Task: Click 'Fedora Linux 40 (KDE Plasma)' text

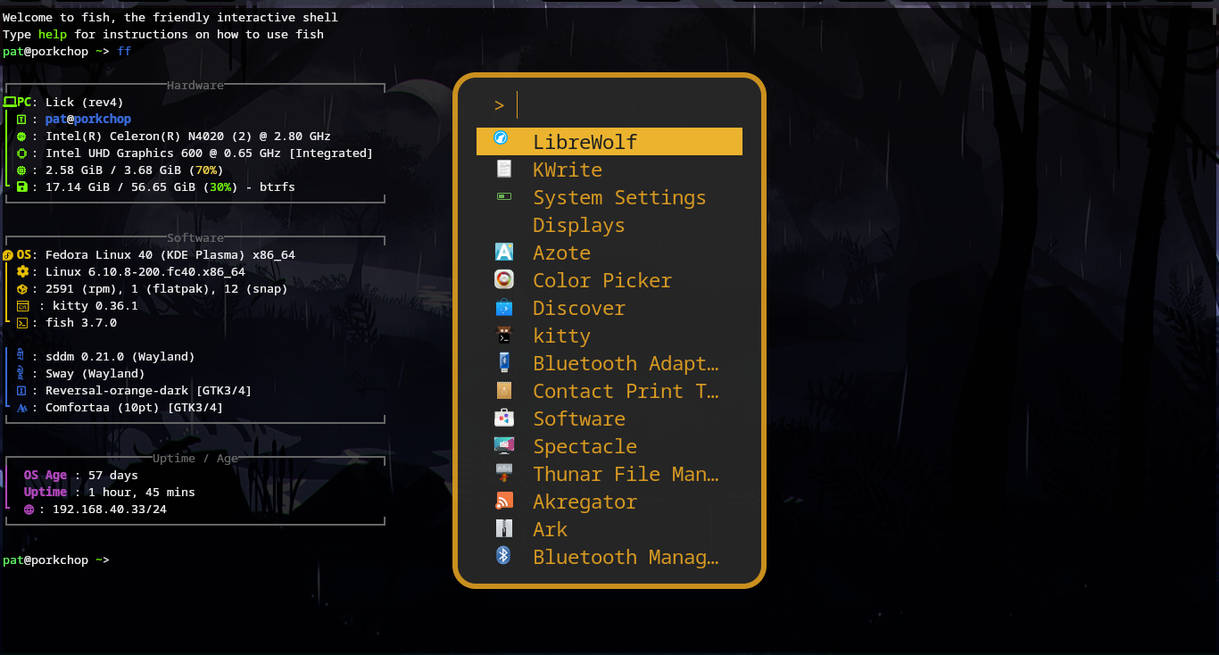Action: tap(170, 255)
